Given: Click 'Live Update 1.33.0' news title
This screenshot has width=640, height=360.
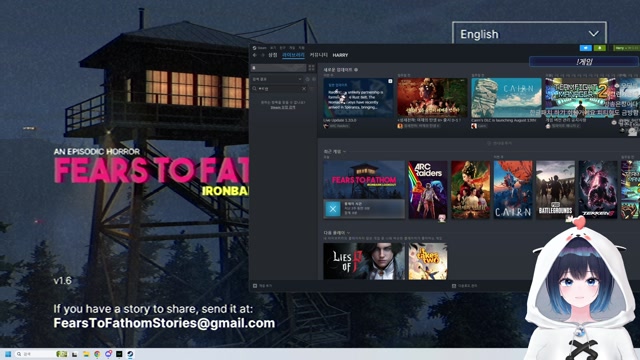Looking at the screenshot, I should click(340, 120).
